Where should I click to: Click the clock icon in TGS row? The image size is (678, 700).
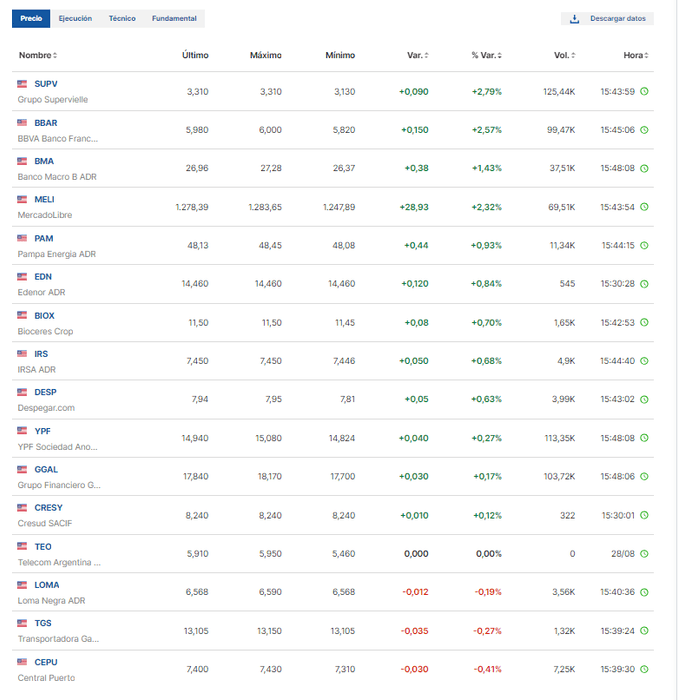644,631
